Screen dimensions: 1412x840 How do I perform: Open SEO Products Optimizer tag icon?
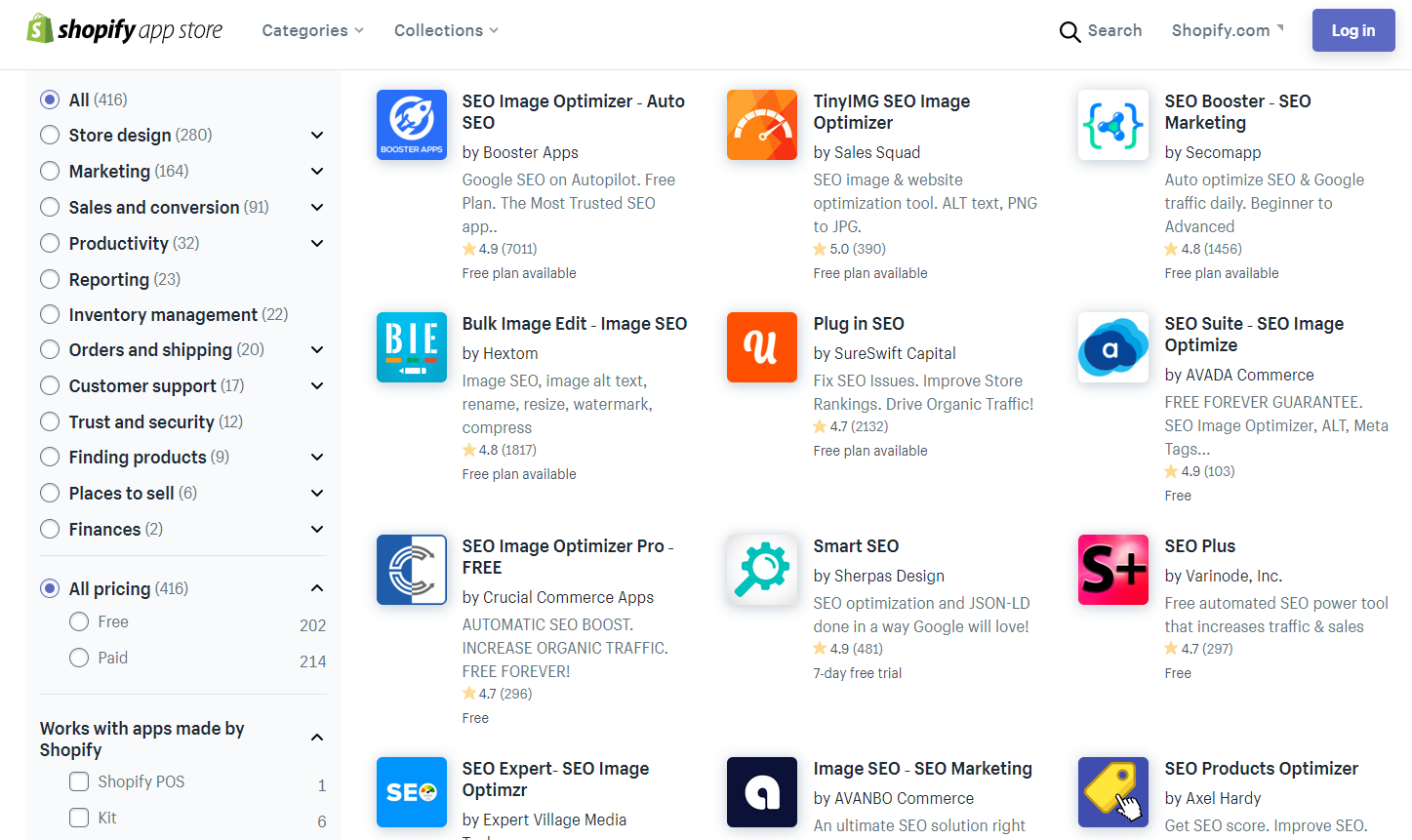pyautogui.click(x=1113, y=792)
